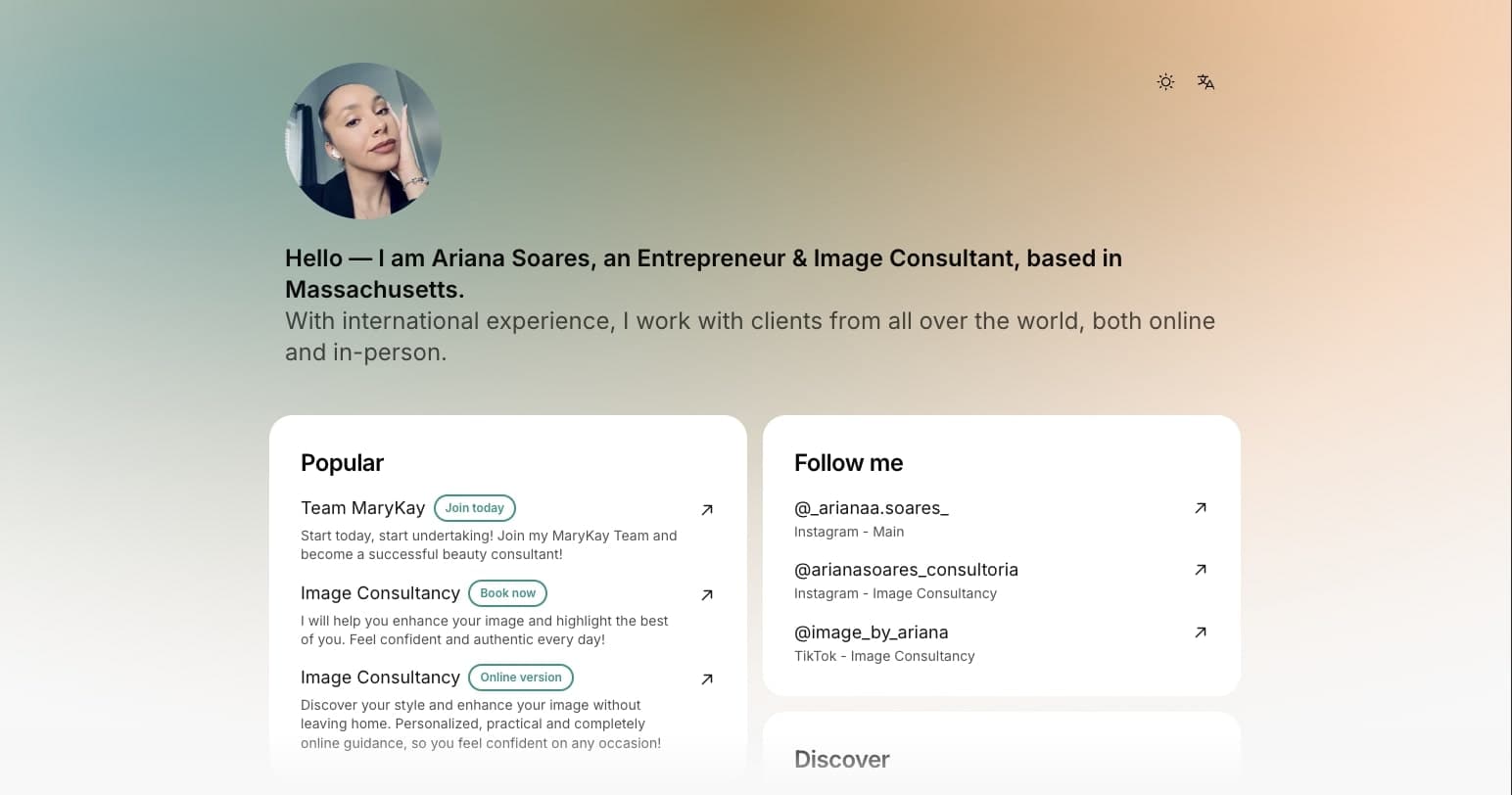Click the arrow icon next to Team MaryKay

click(x=706, y=509)
